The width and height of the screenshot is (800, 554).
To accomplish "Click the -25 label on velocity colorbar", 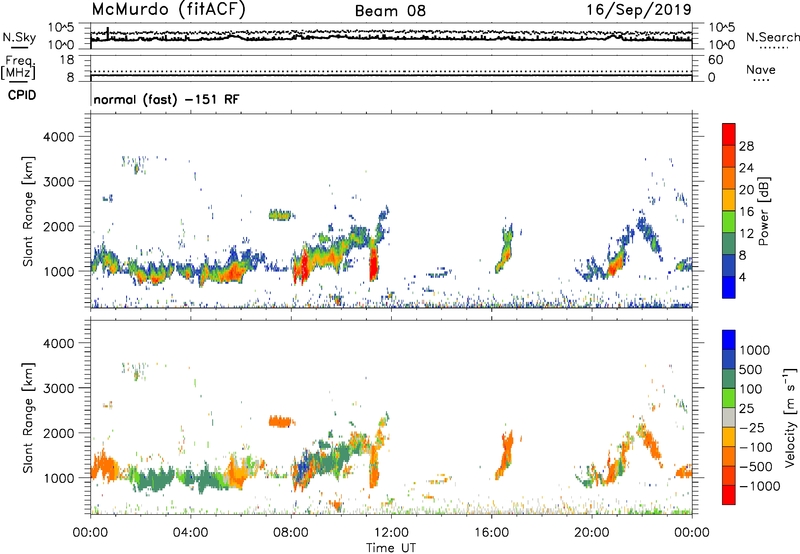I will tap(752, 428).
